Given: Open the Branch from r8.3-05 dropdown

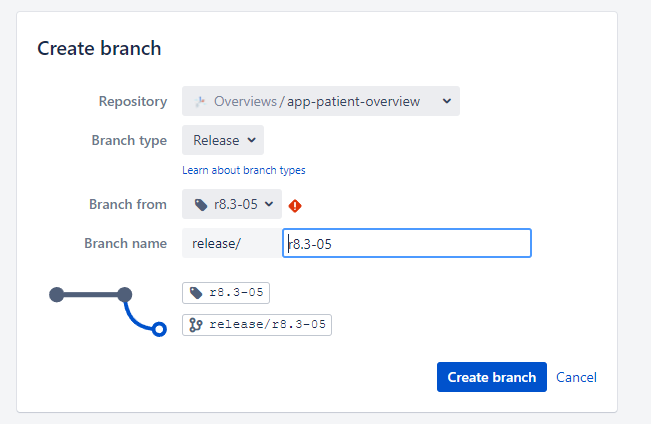Looking at the screenshot, I should point(232,204).
